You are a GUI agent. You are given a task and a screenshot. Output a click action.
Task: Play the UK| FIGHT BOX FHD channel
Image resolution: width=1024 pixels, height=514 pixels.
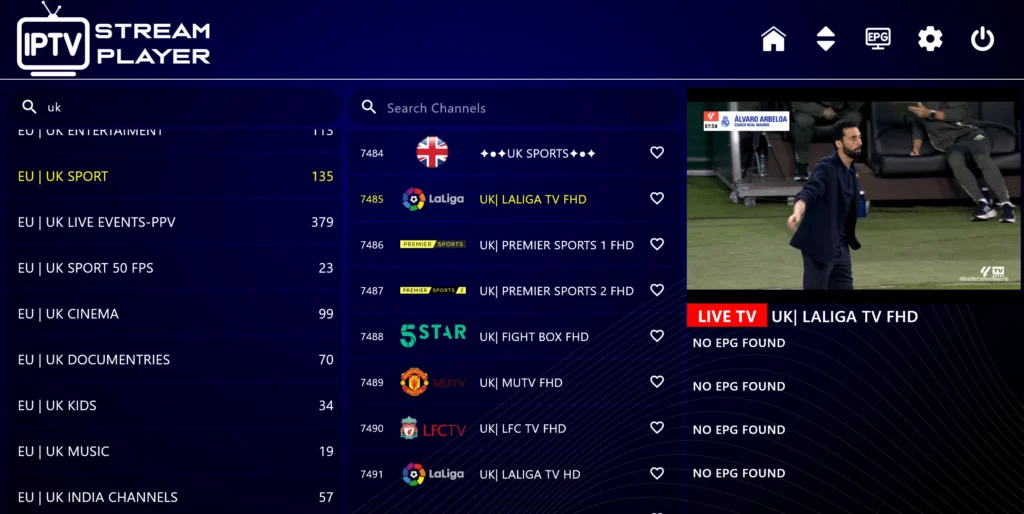pyautogui.click(x=513, y=336)
